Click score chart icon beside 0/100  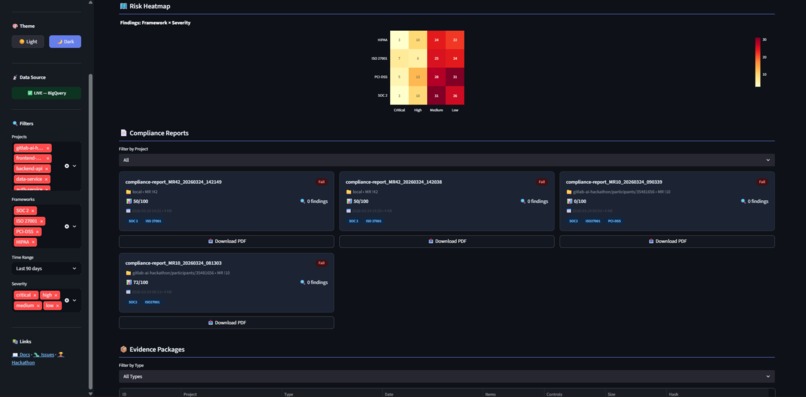pyautogui.click(x=569, y=202)
